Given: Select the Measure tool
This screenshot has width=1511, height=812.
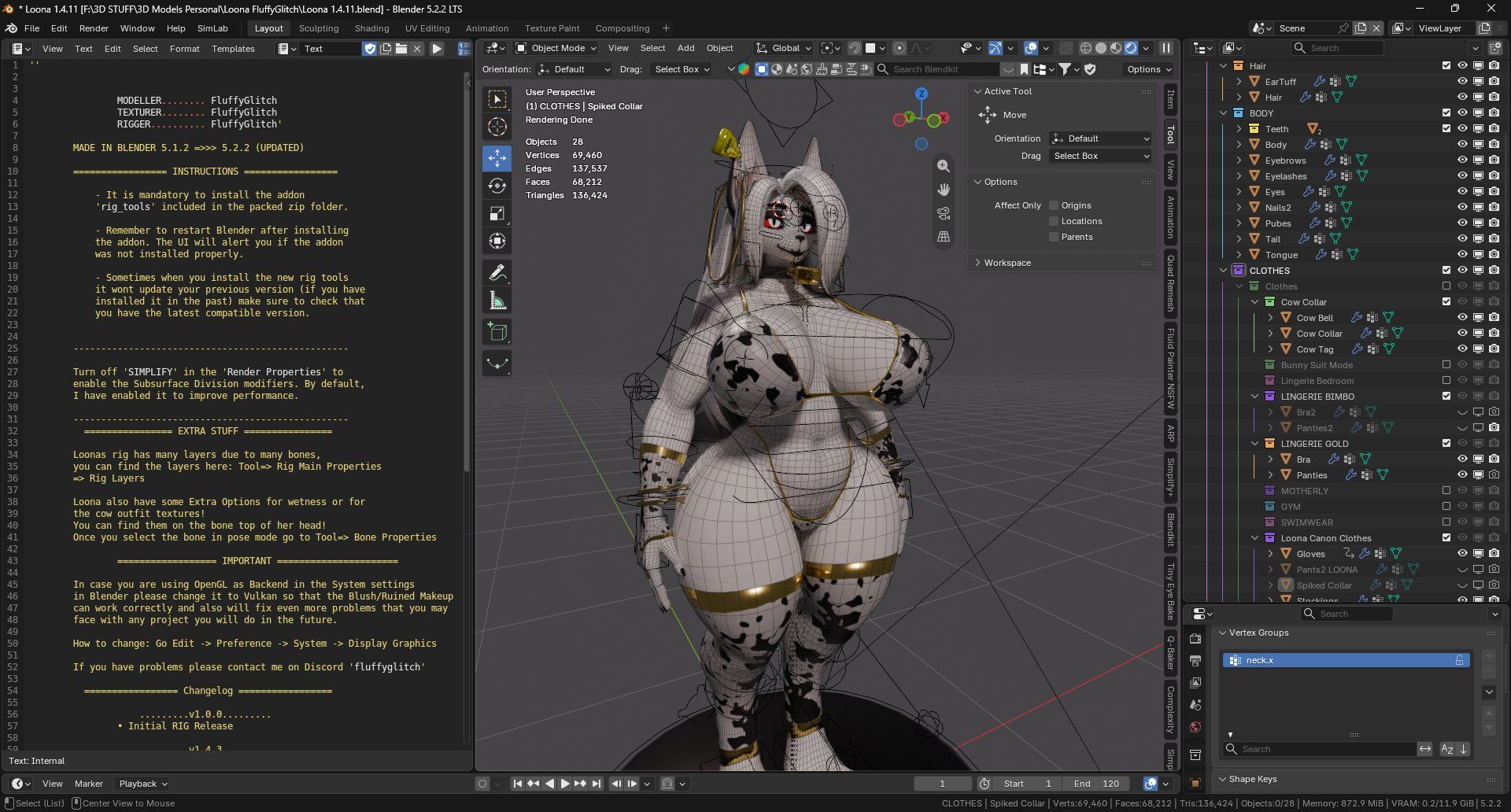Looking at the screenshot, I should [497, 301].
